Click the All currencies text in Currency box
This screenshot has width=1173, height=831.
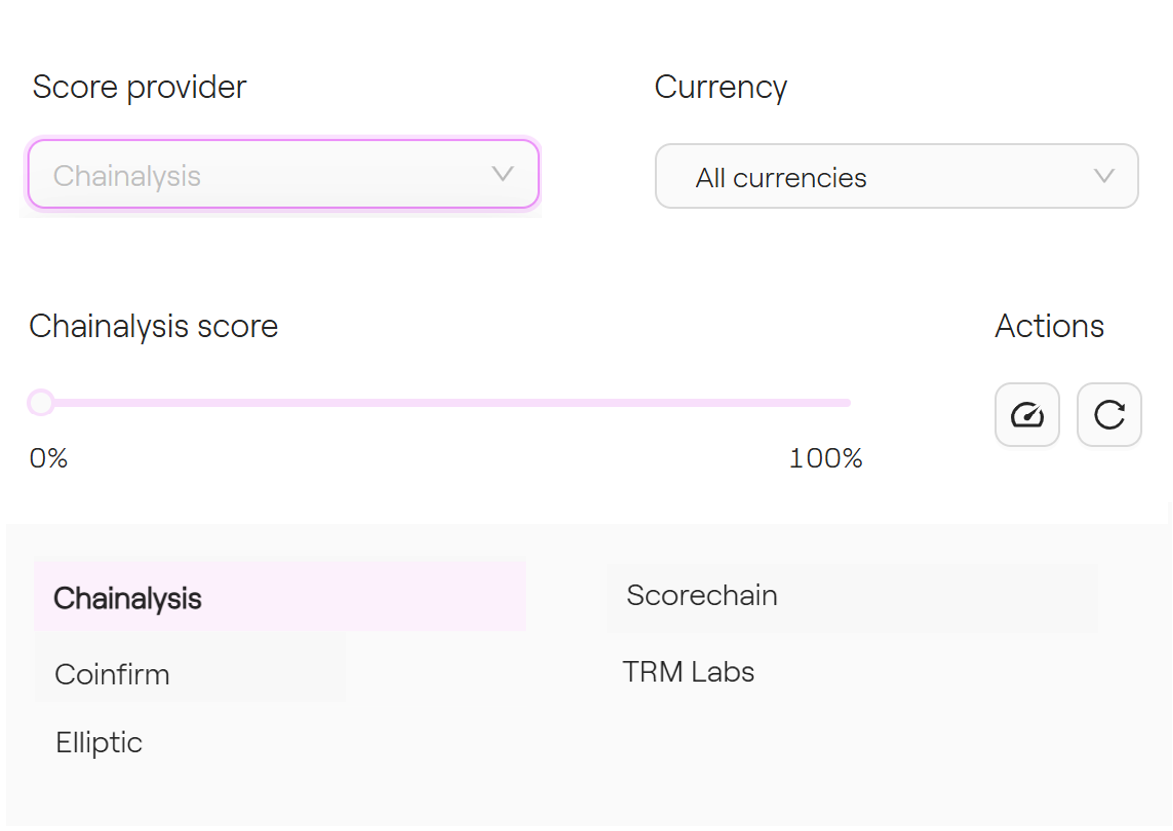tap(781, 178)
